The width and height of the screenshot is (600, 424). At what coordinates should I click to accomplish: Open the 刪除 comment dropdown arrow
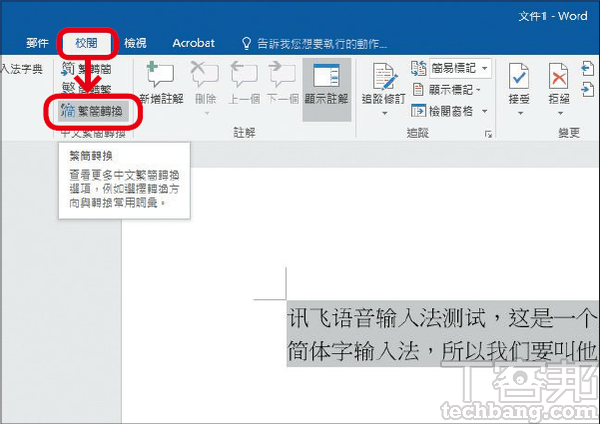pyautogui.click(x=207, y=113)
